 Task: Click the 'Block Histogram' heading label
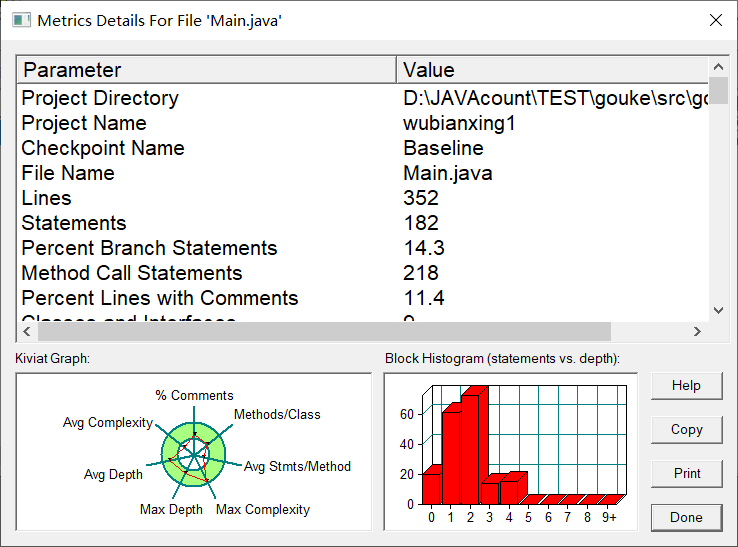[502, 358]
